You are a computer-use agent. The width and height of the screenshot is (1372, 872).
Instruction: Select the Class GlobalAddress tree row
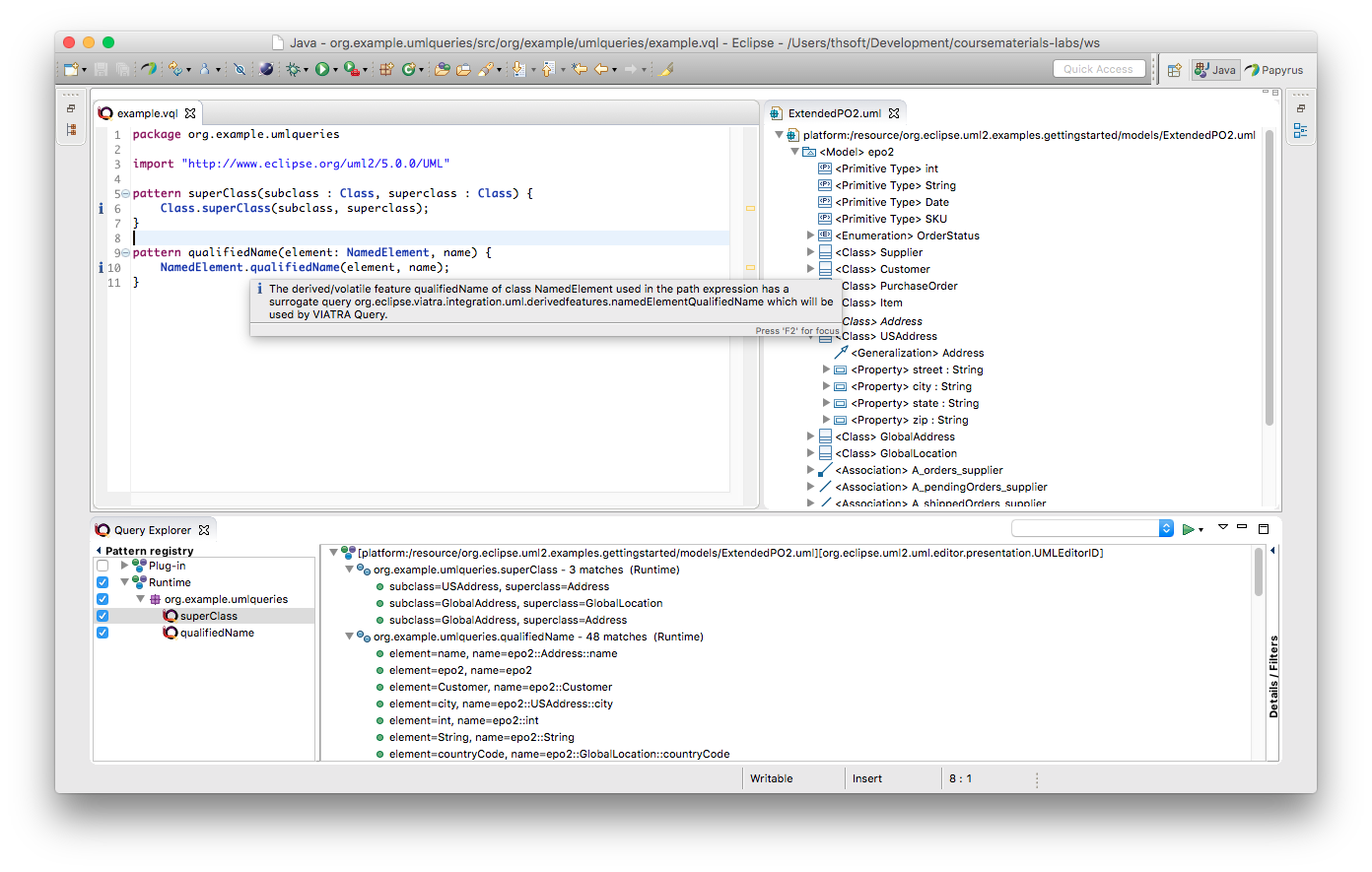[x=895, y=436]
